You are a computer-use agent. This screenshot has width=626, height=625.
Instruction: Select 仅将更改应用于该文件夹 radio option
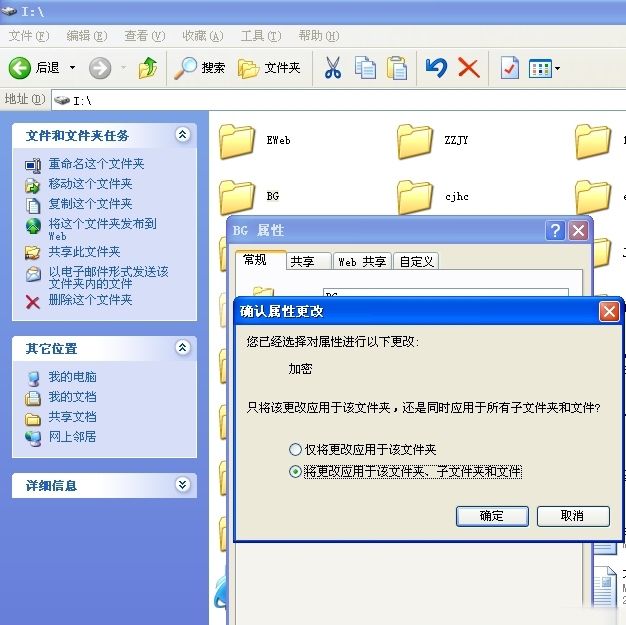pyautogui.click(x=295, y=450)
